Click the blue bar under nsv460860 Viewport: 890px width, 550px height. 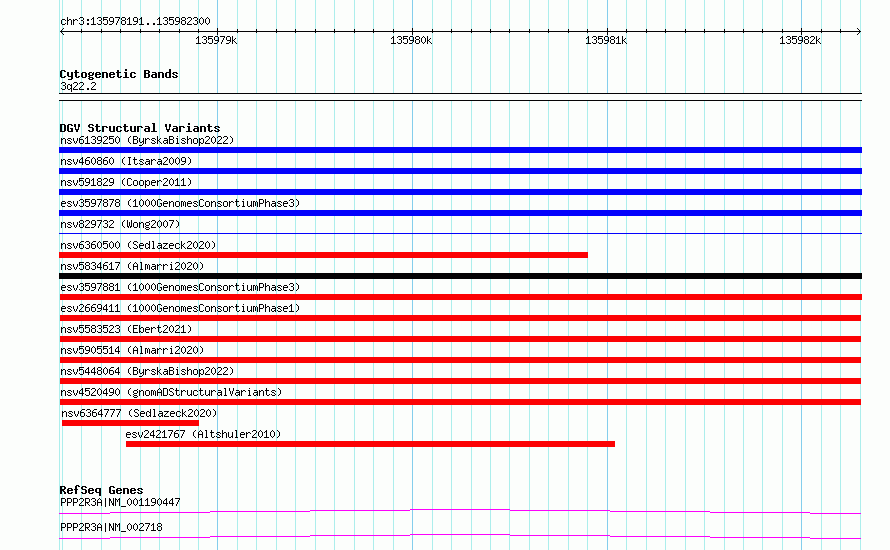460,171
